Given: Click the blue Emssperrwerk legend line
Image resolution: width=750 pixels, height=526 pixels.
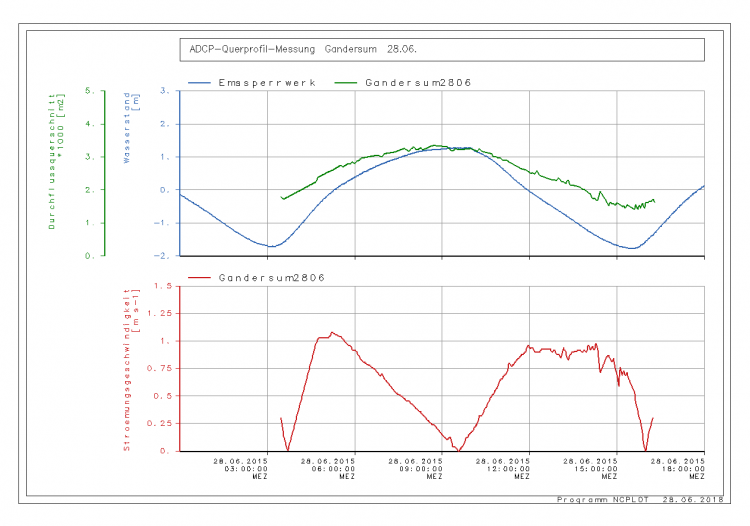Looking at the screenshot, I should pyautogui.click(x=198, y=82).
